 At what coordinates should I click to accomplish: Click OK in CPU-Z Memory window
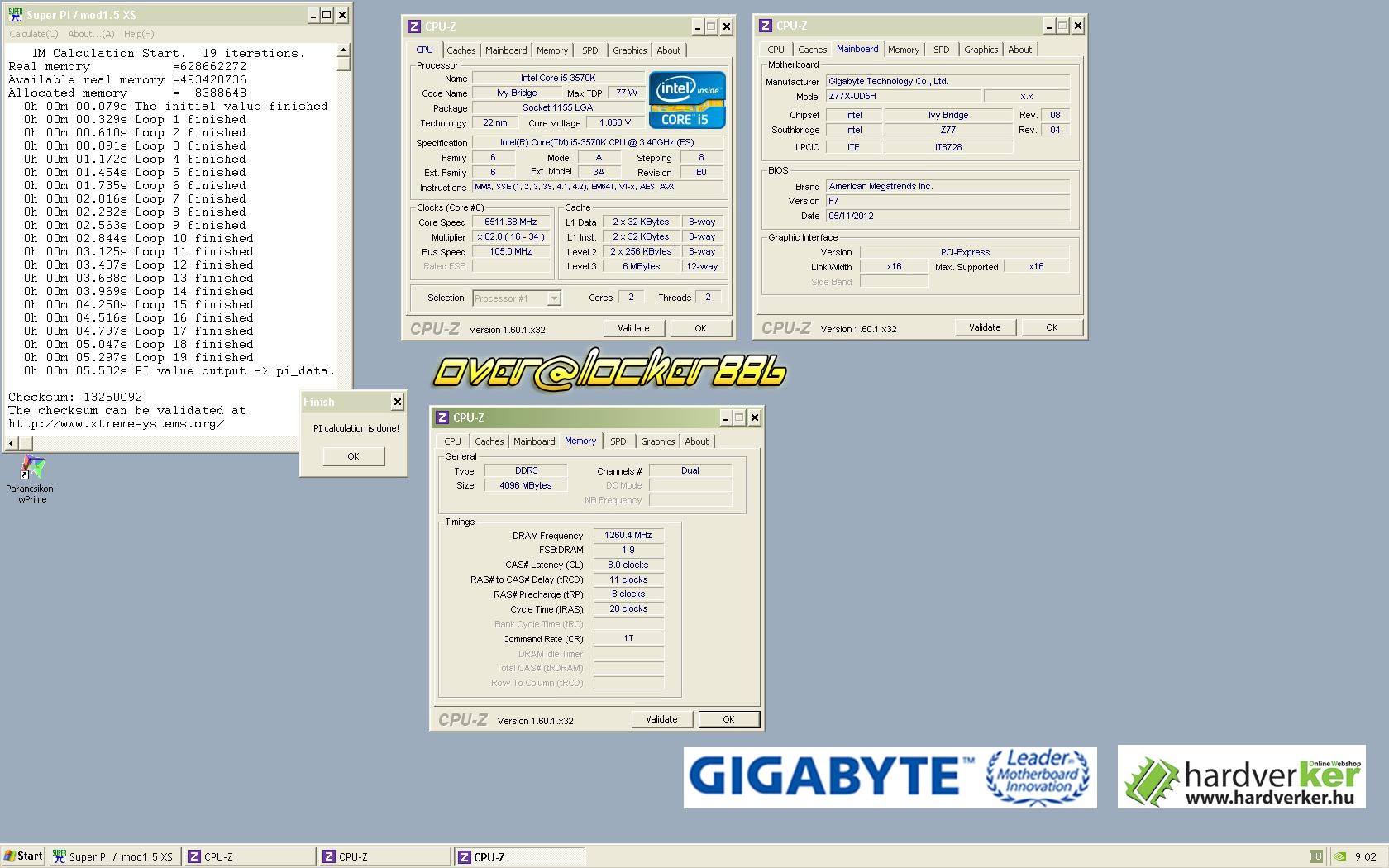(728, 719)
